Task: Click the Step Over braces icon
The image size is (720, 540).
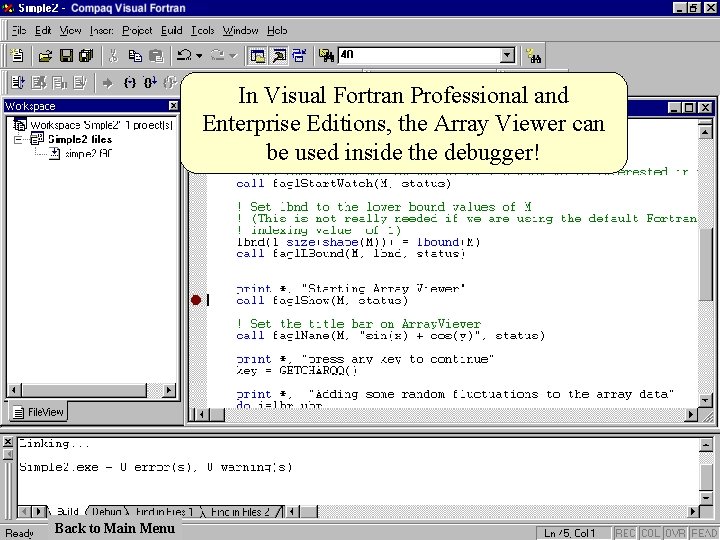Action: tap(150, 83)
